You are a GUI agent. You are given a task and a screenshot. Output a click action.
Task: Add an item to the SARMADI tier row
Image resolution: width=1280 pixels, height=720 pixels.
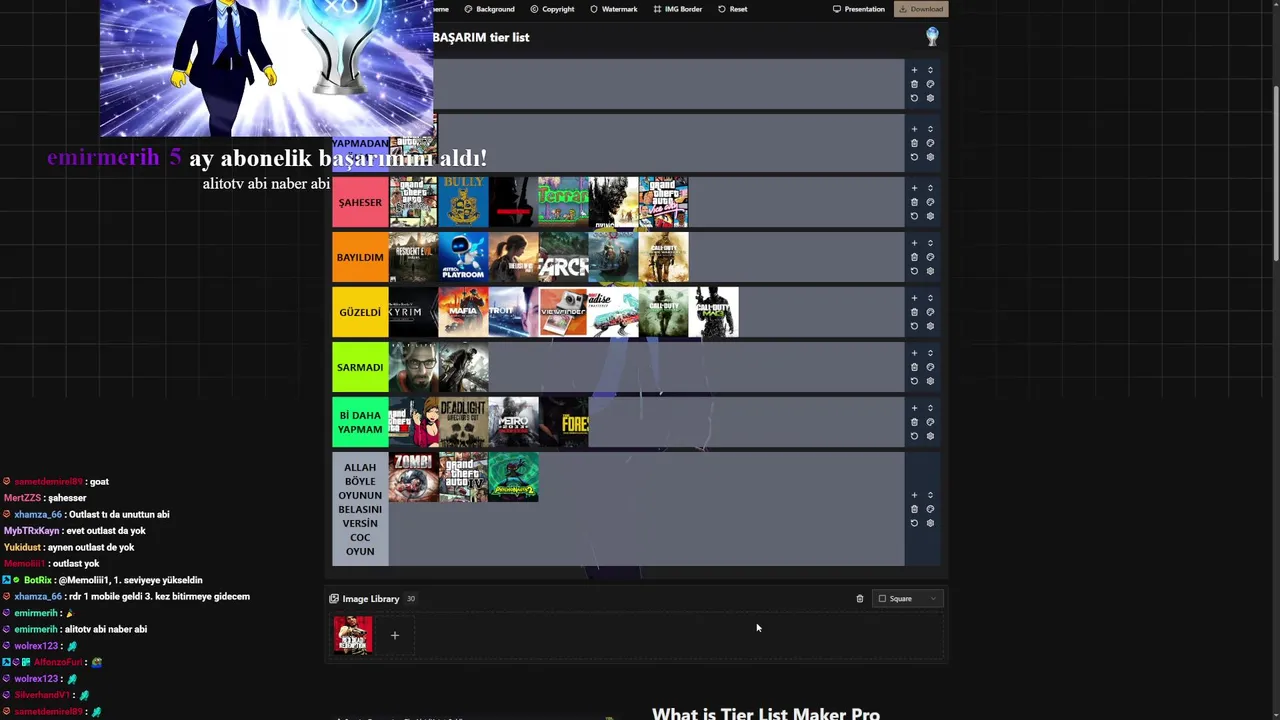point(914,353)
